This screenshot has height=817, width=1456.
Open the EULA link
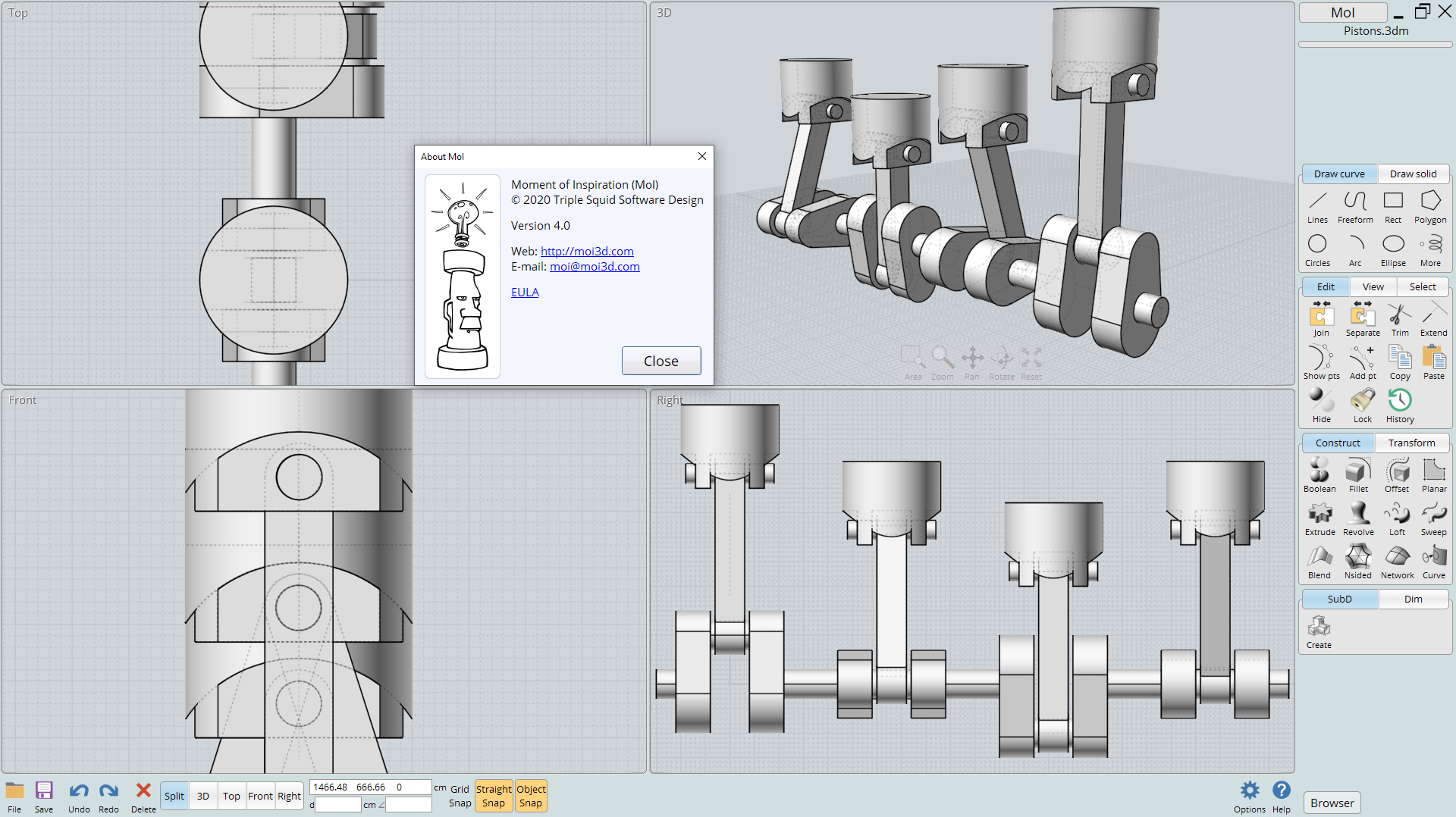click(x=525, y=292)
